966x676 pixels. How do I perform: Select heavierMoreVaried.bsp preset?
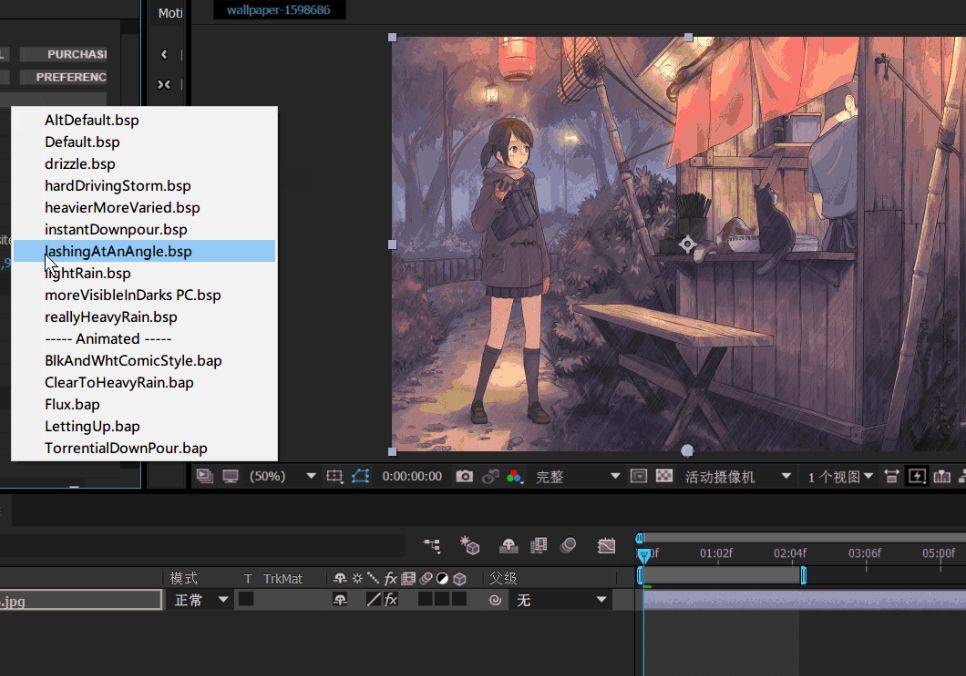144,208
